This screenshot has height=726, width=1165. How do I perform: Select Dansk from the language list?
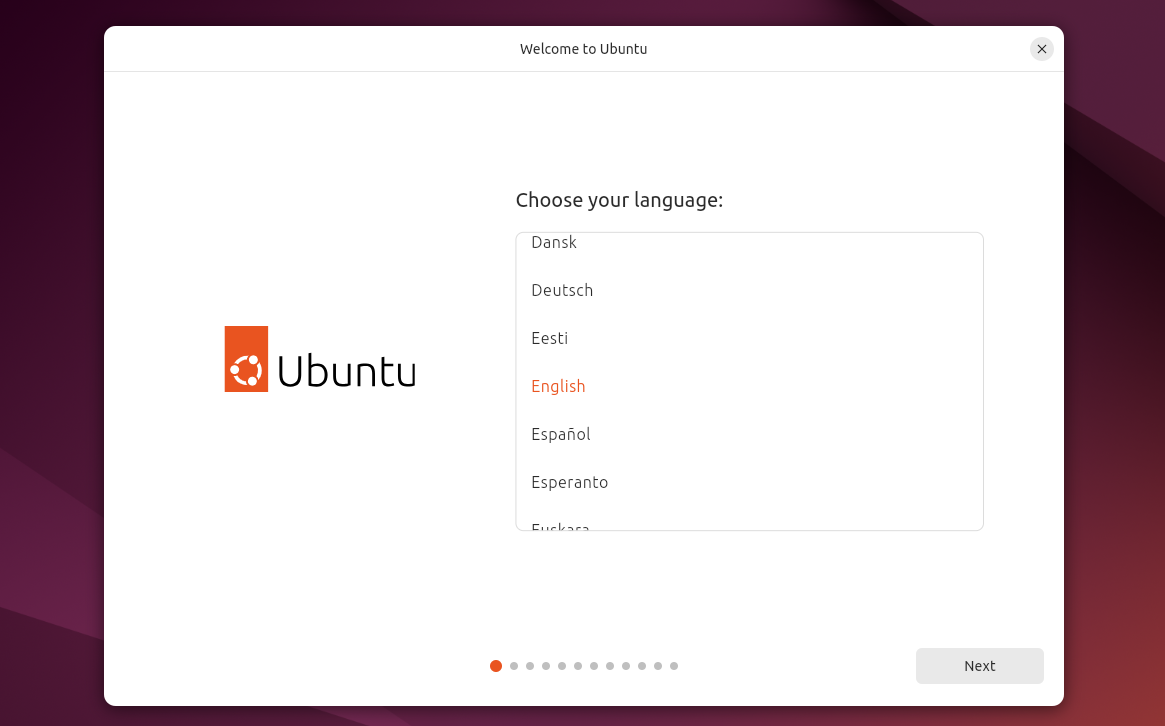pyautogui.click(x=749, y=242)
